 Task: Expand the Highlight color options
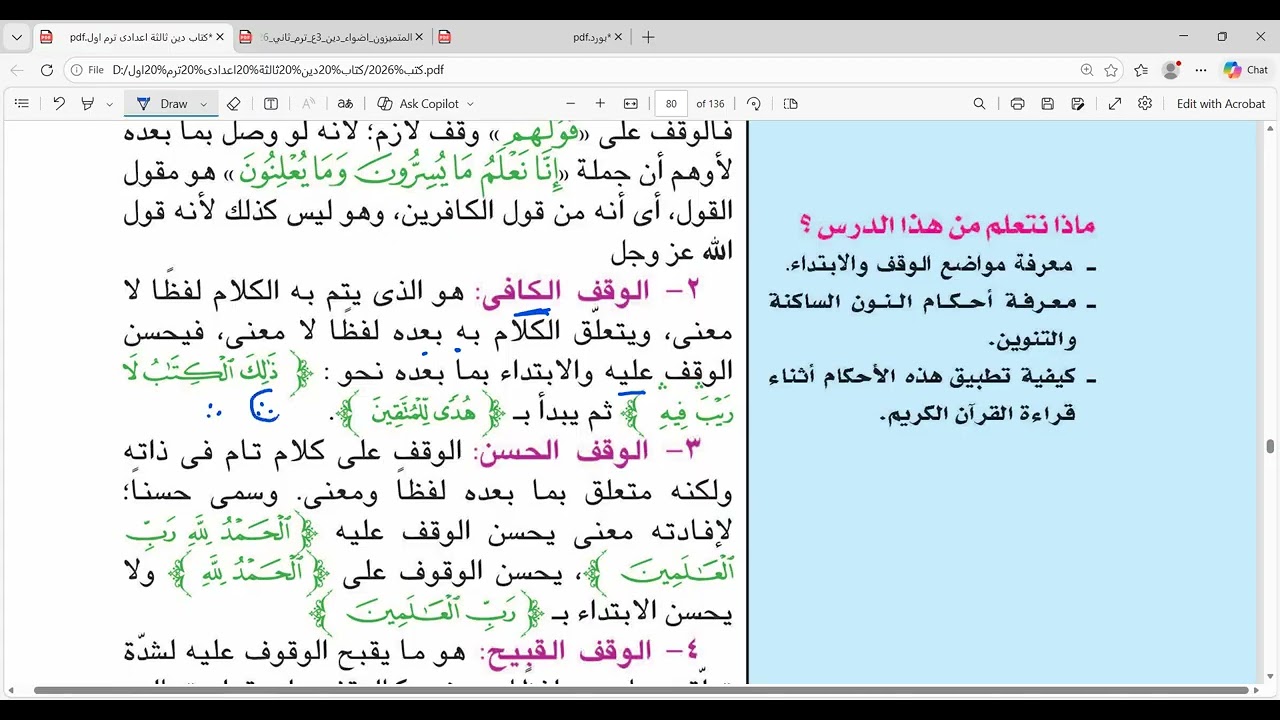[x=108, y=104]
